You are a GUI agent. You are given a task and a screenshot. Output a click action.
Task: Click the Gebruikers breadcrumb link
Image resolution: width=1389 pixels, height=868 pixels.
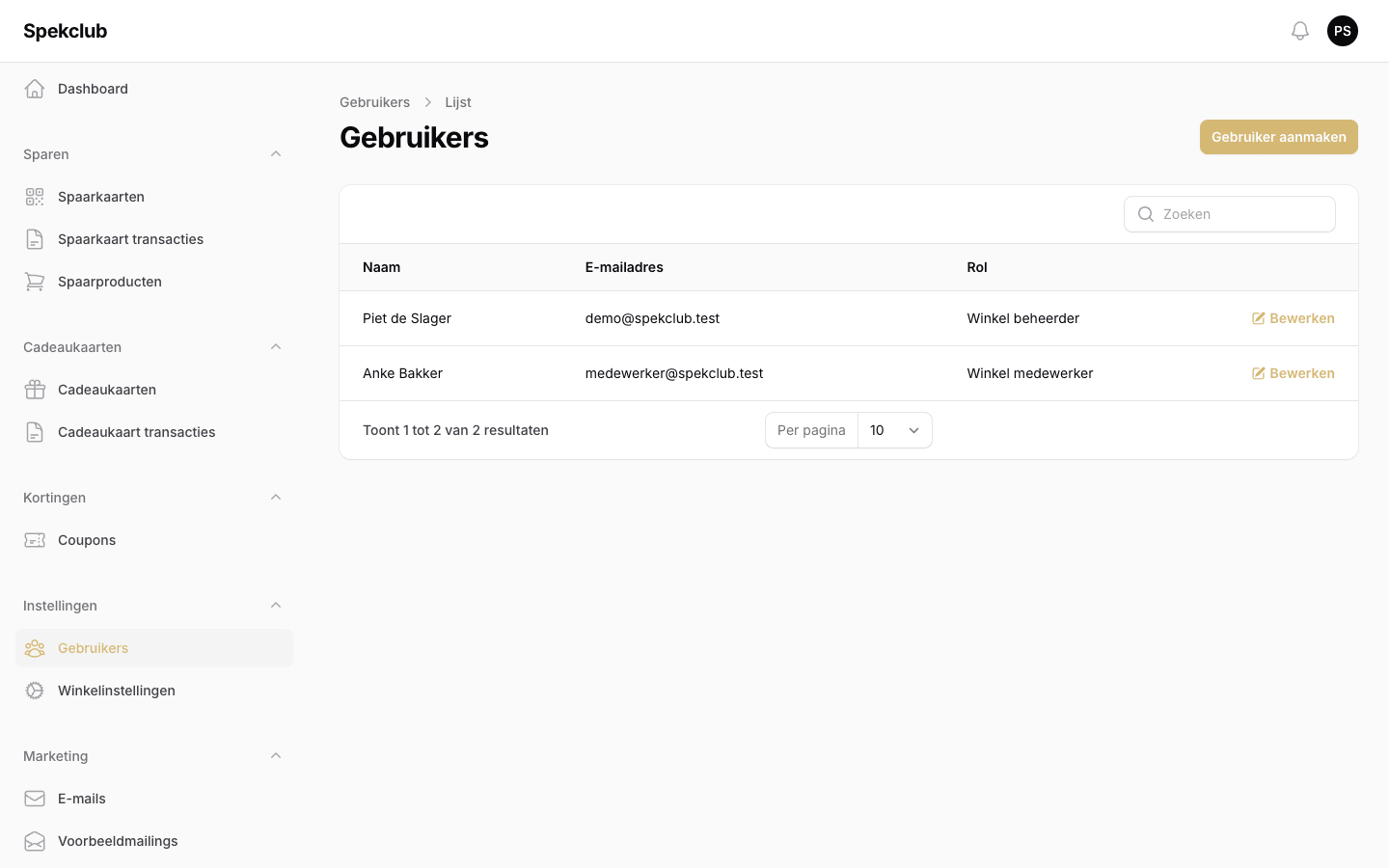(x=374, y=102)
